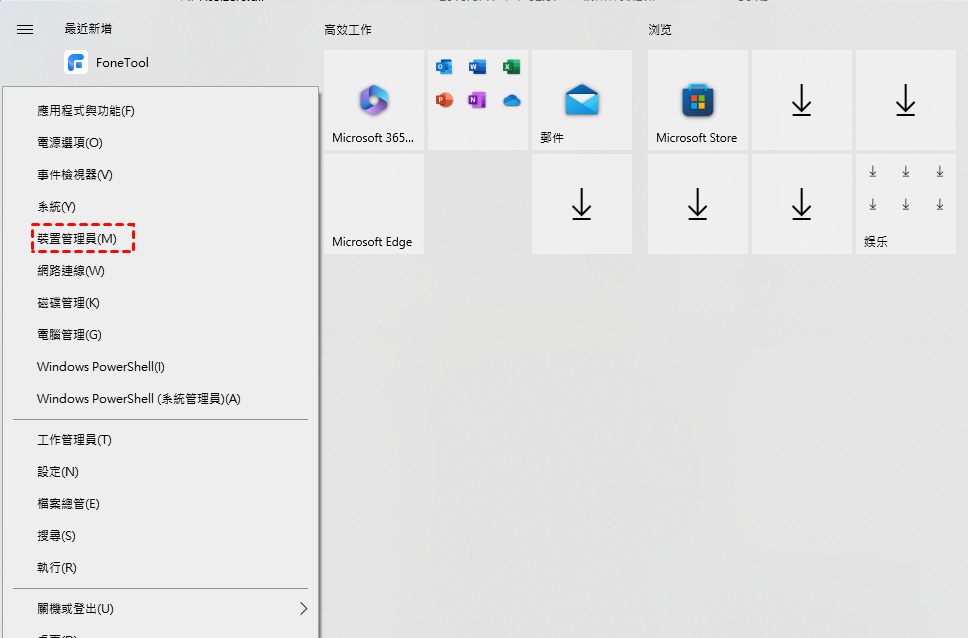
Task: Open the Microsoft Edge tile
Action: pyautogui.click(x=374, y=204)
